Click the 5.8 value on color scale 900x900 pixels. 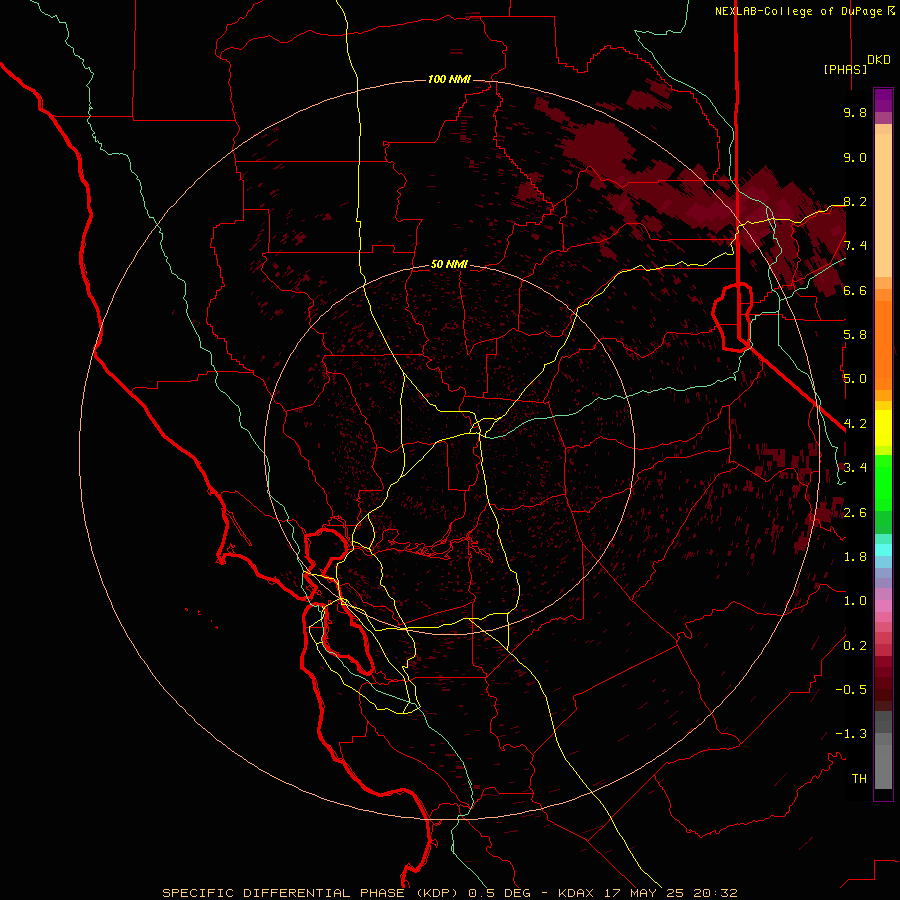pos(855,335)
